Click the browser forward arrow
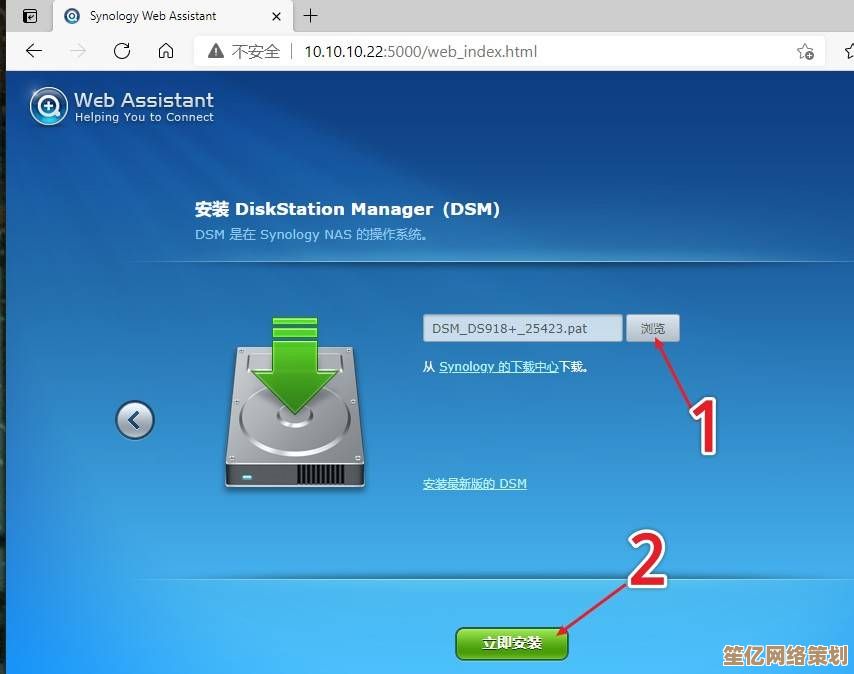This screenshot has height=674, width=854. (79, 51)
